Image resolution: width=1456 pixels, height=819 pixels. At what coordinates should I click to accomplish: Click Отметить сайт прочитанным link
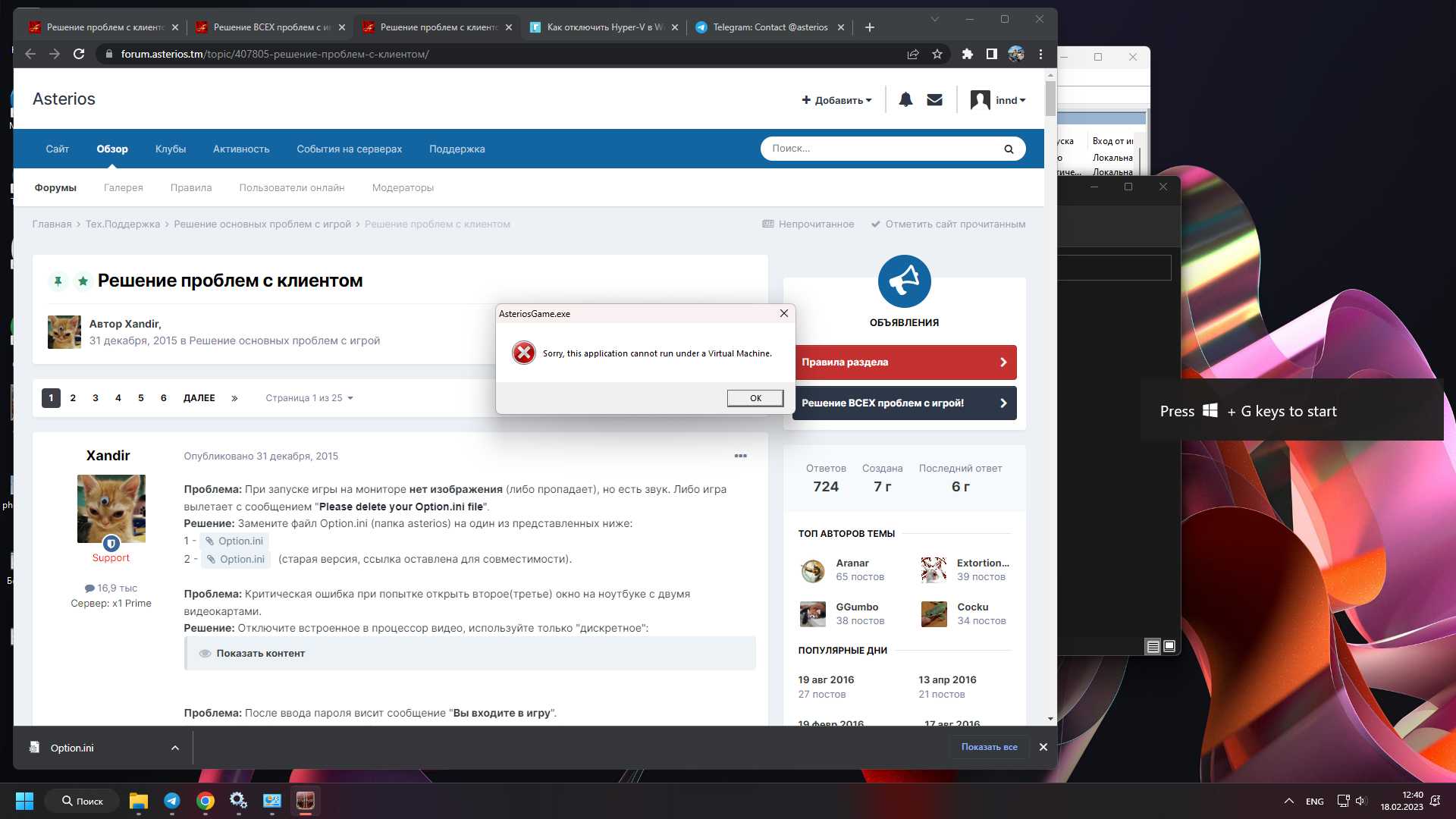click(948, 224)
